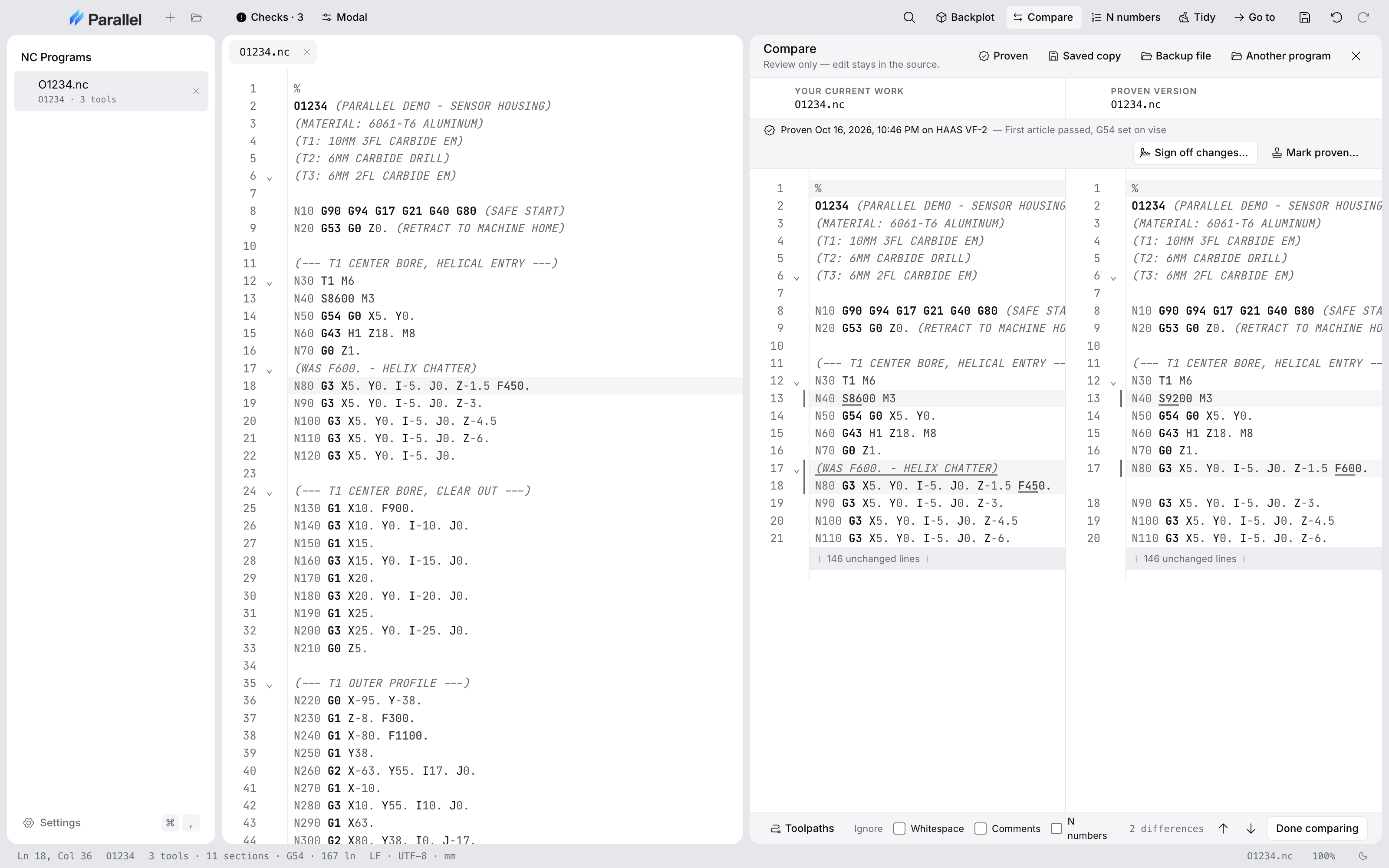Image resolution: width=1389 pixels, height=868 pixels.
Task: Compare against Another program
Action: pyautogui.click(x=1281, y=56)
